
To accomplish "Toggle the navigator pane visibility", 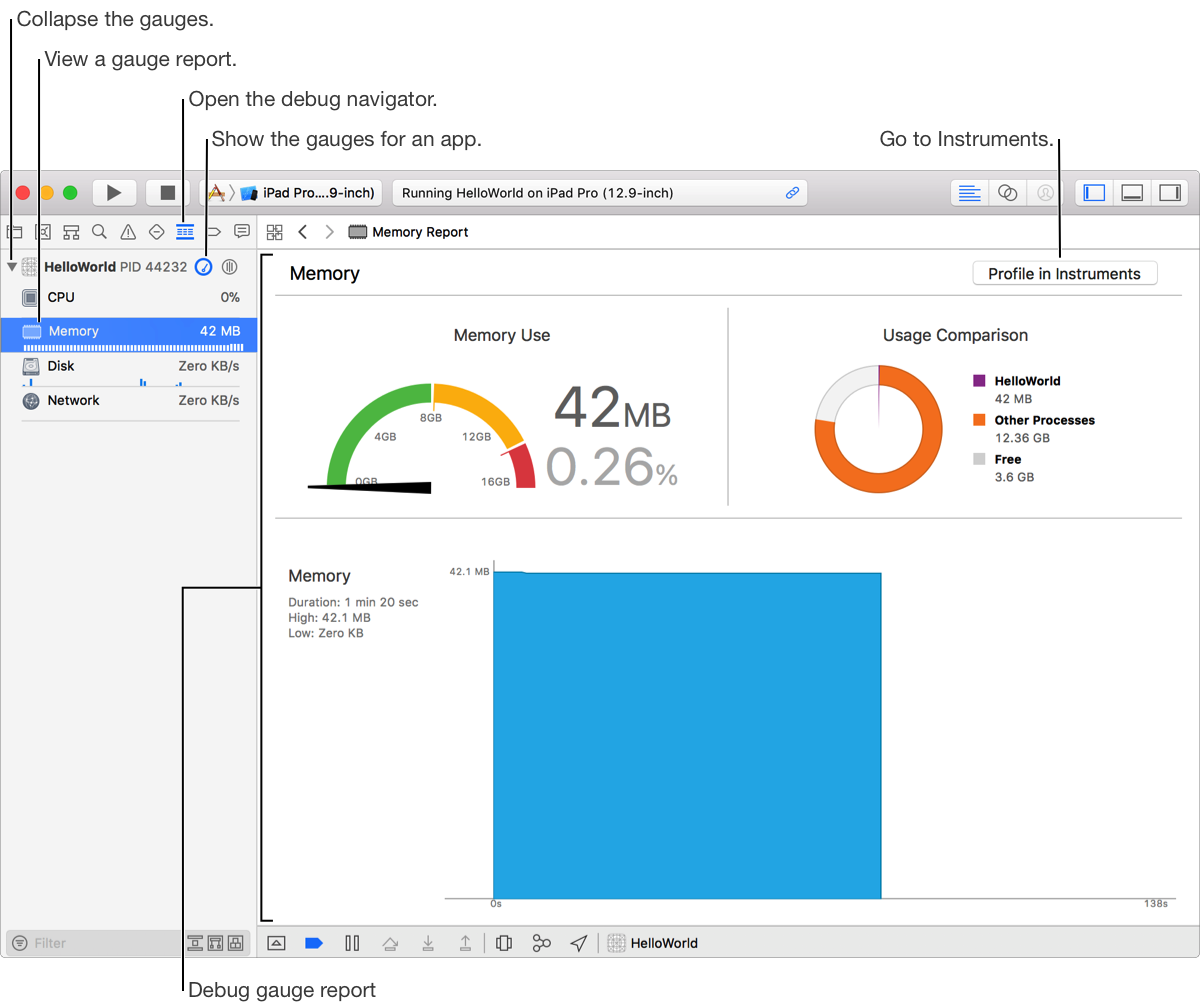I will point(1094,193).
